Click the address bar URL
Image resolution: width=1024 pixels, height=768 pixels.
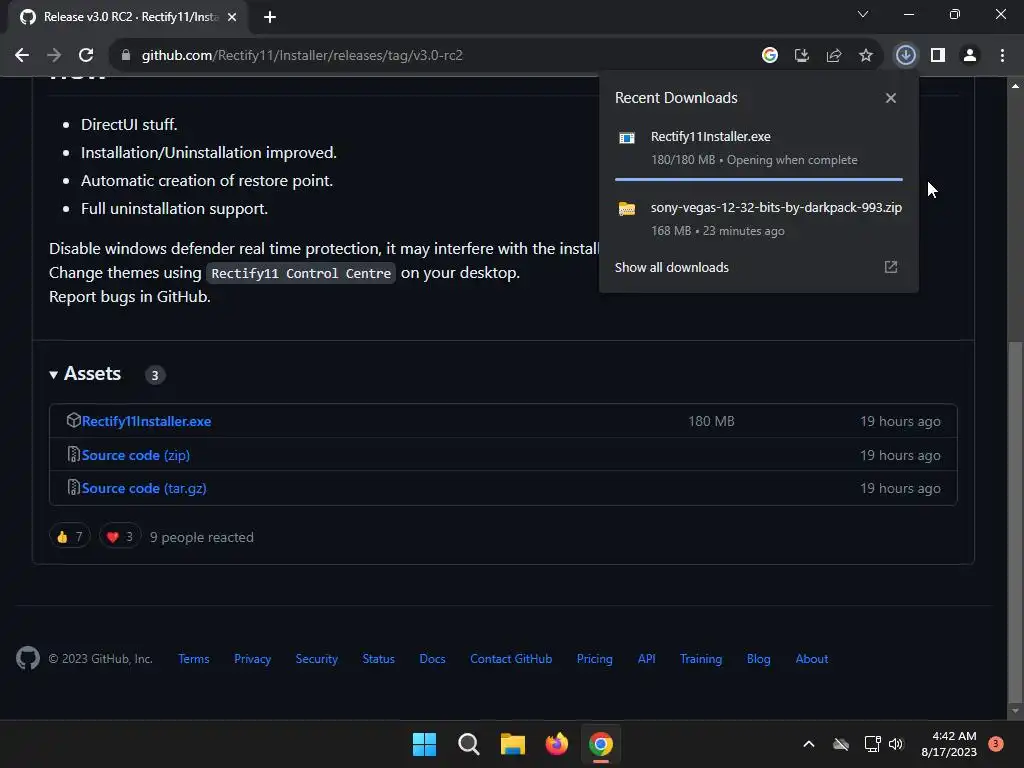[302, 56]
